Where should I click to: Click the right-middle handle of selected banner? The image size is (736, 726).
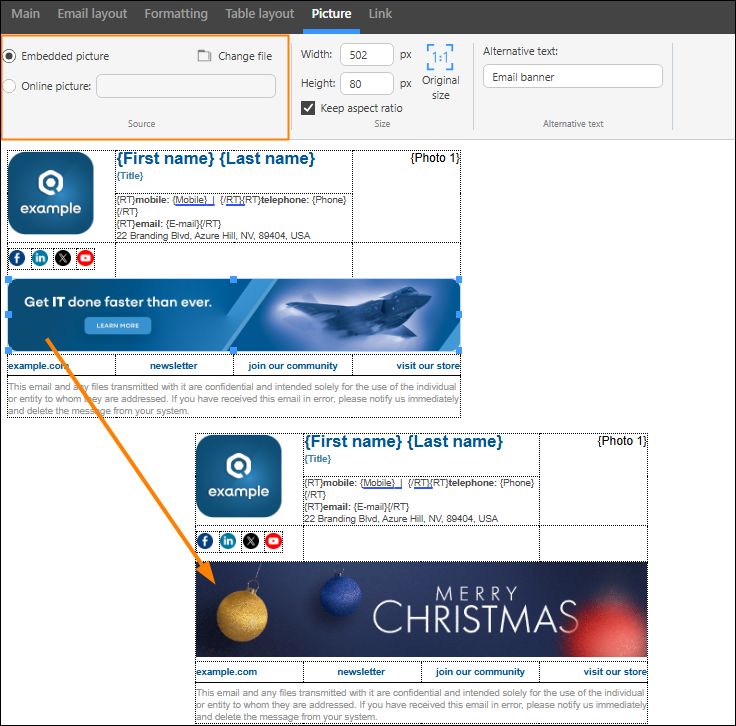click(x=459, y=314)
